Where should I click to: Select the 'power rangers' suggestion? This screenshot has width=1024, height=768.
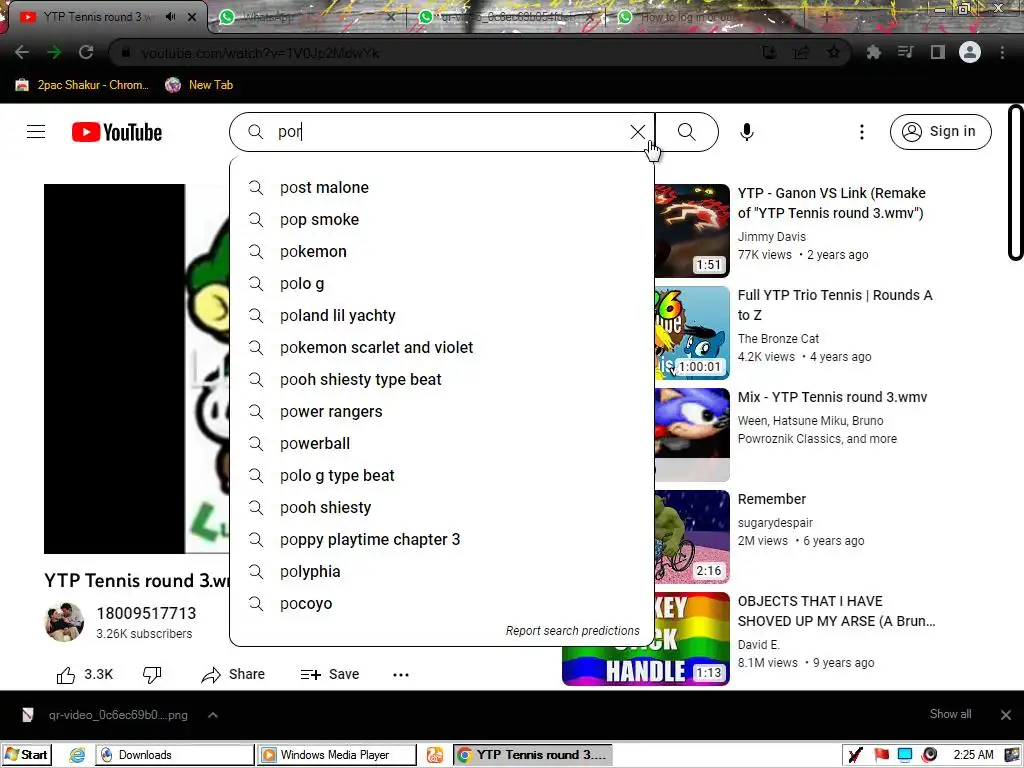(x=441, y=411)
